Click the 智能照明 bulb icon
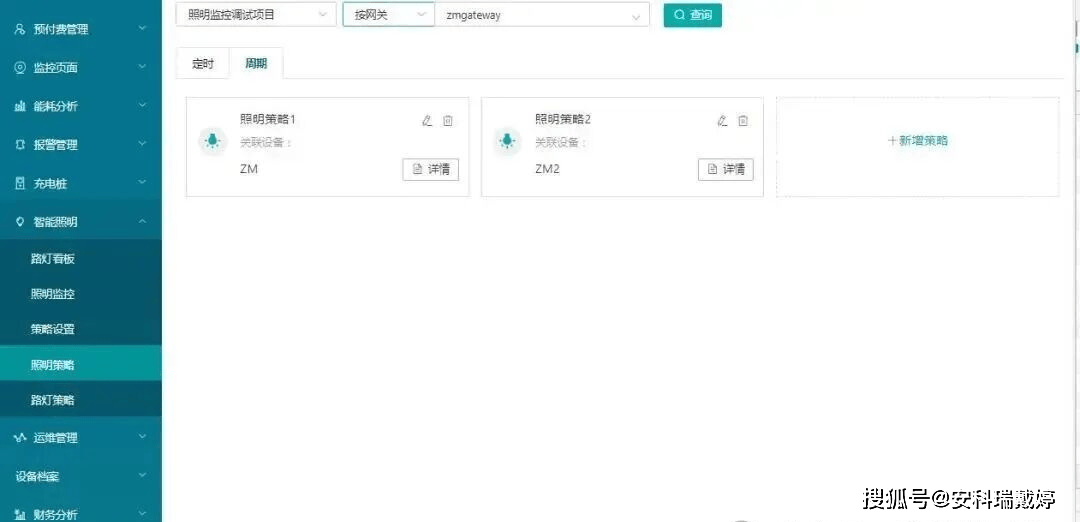The height and width of the screenshot is (522, 1080). [20, 222]
